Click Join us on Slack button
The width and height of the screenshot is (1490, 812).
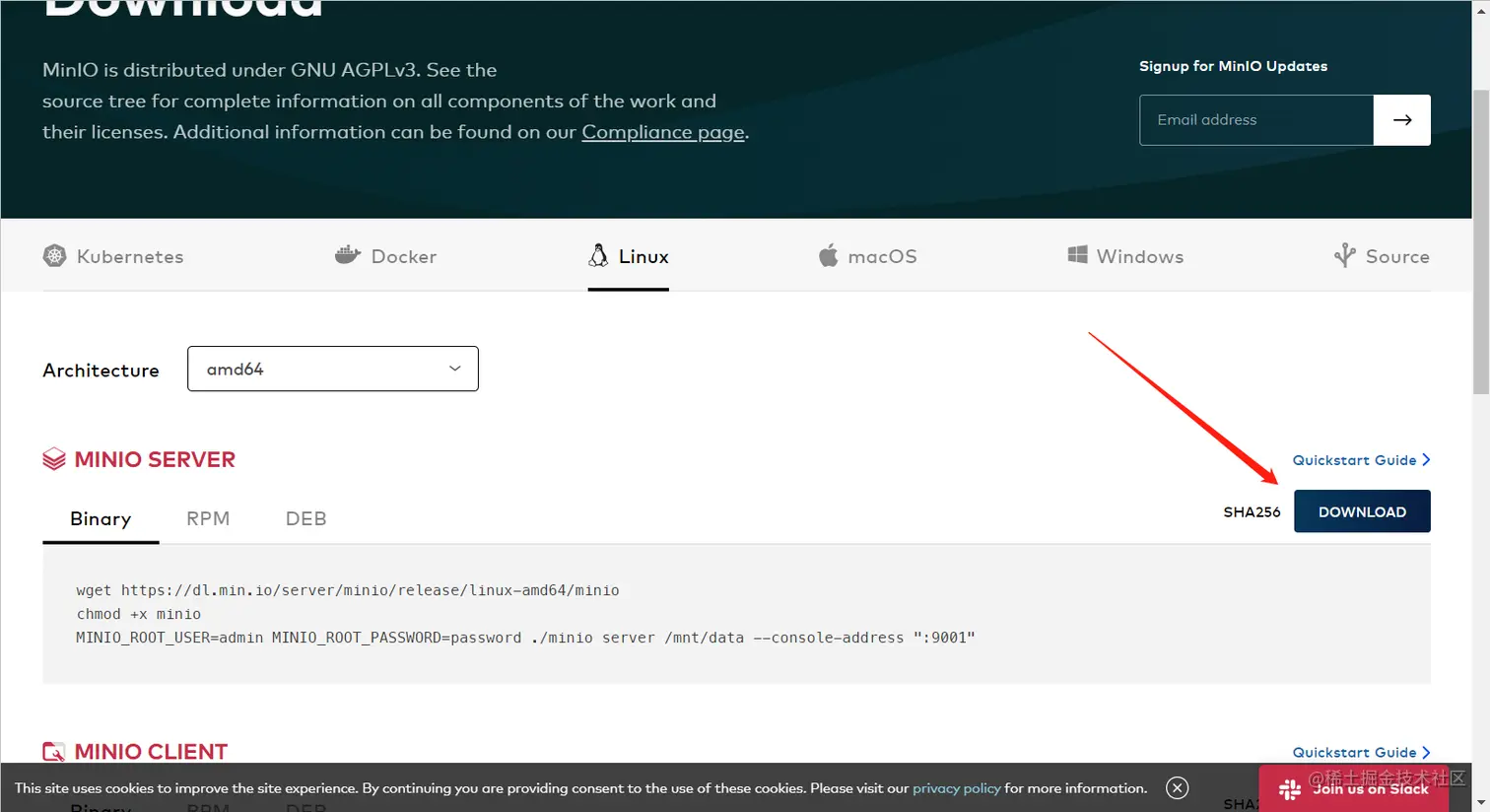pos(1354,788)
